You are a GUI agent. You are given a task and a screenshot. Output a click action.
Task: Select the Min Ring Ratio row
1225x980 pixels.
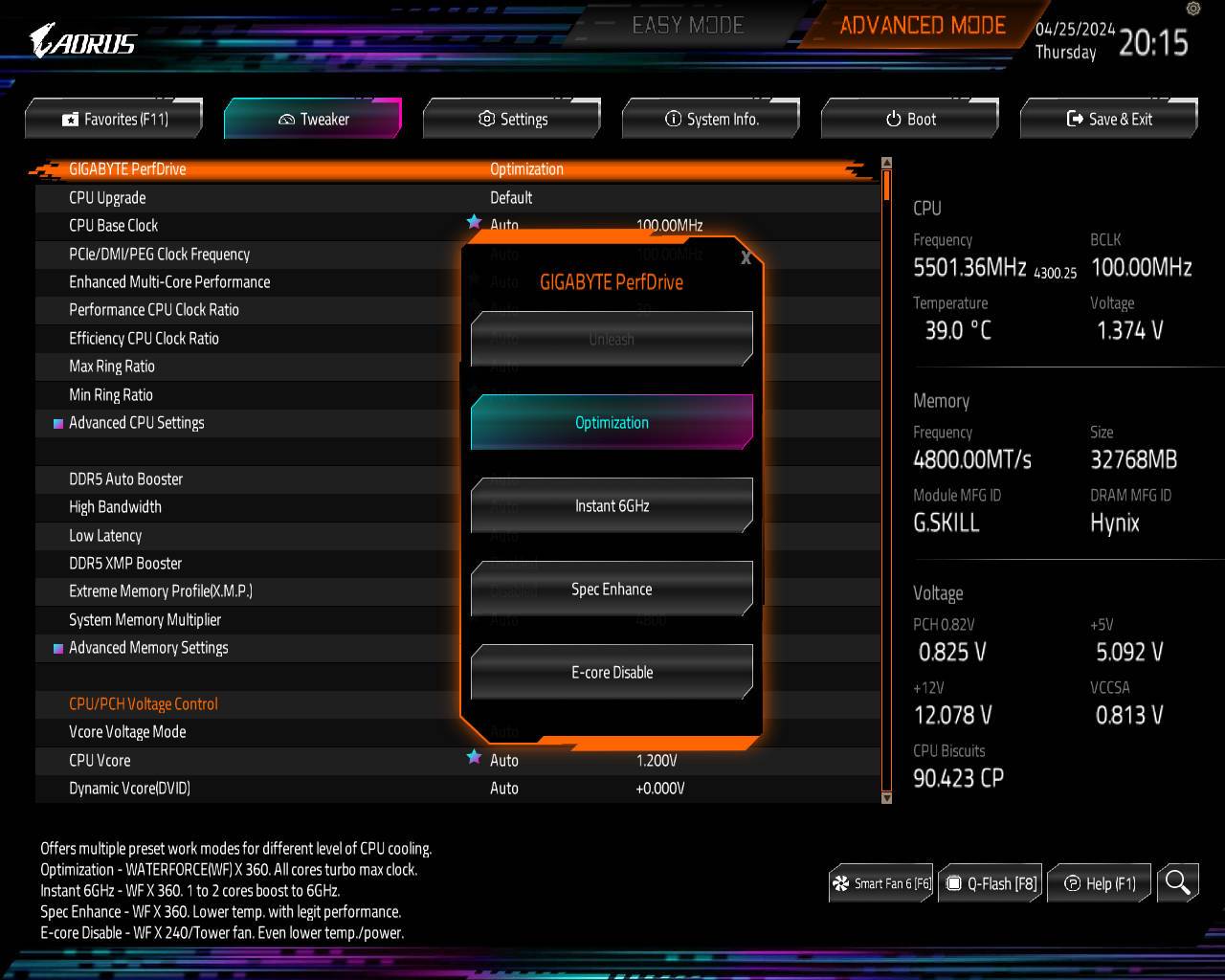click(x=457, y=394)
